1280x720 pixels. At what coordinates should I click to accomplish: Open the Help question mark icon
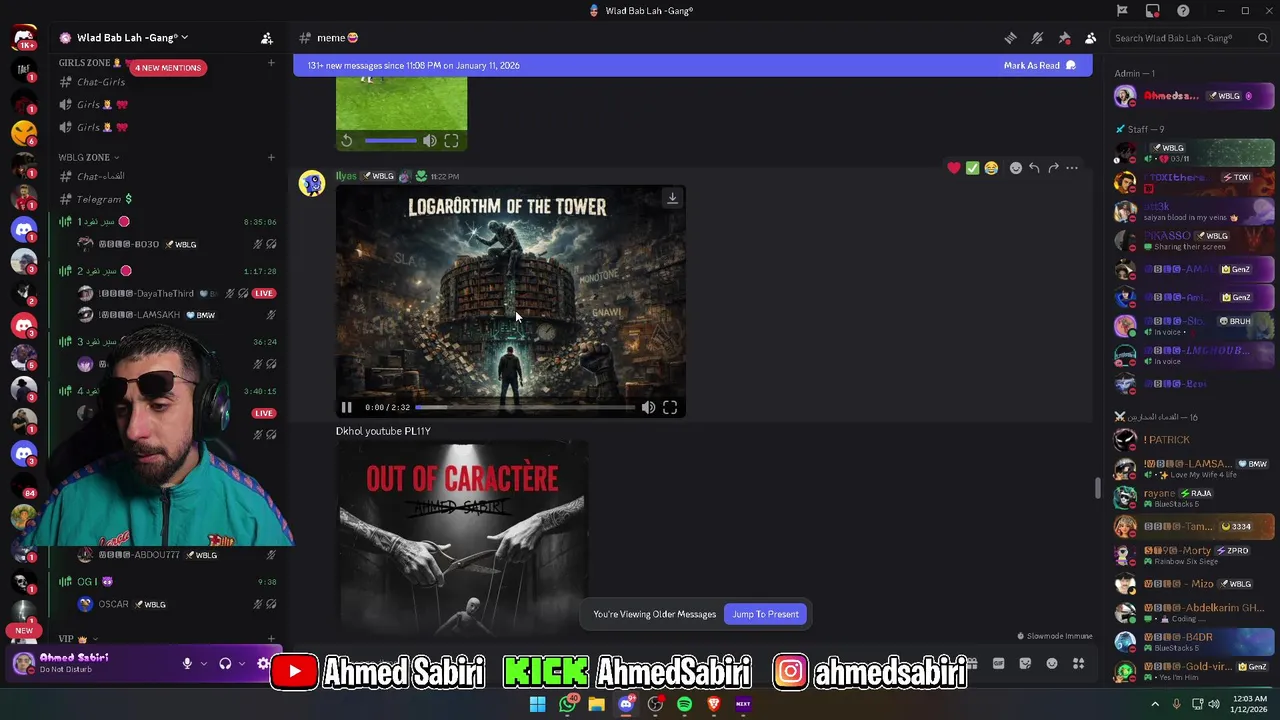[1183, 11]
